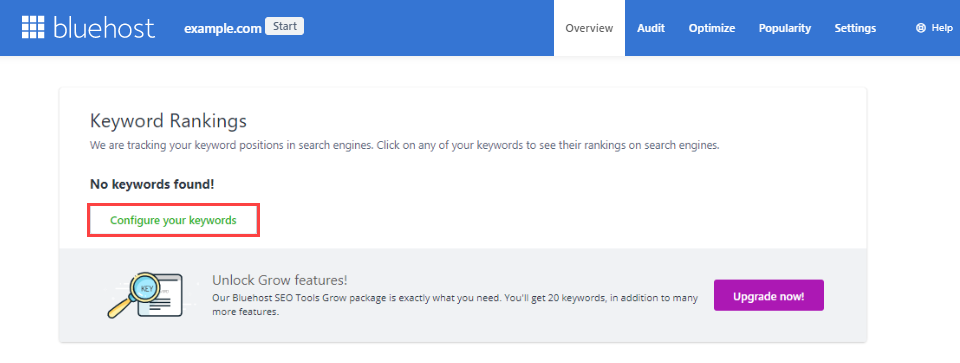The image size is (960, 363).
Task: Click the Keyword Rankings heading
Action: tap(168, 121)
